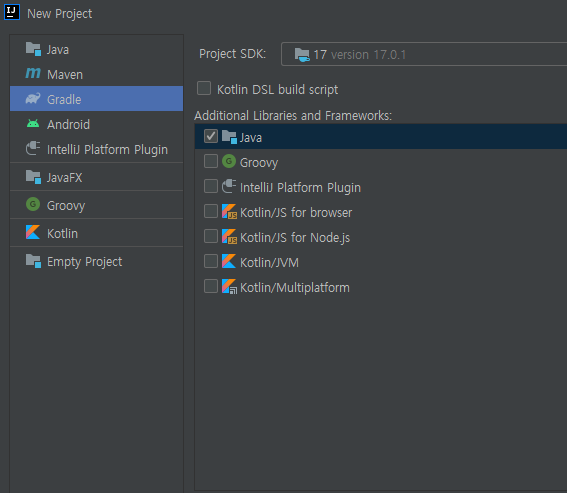
Task: Click the Groovy icon in frameworks list
Action: (229, 161)
